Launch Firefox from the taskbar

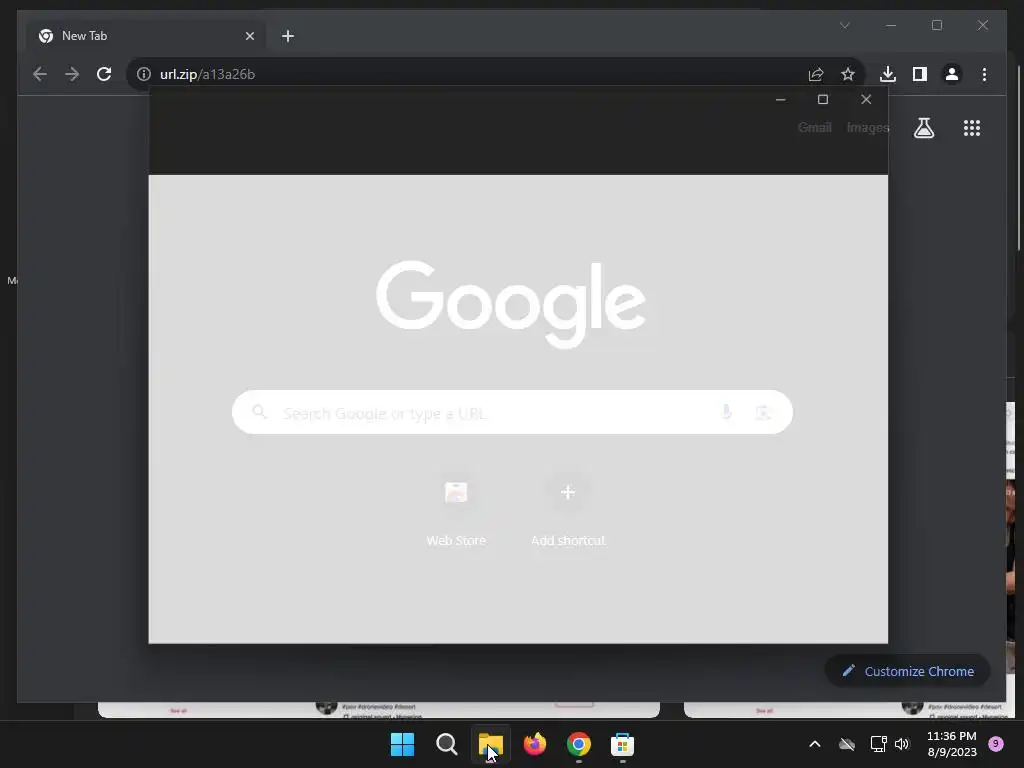point(535,744)
